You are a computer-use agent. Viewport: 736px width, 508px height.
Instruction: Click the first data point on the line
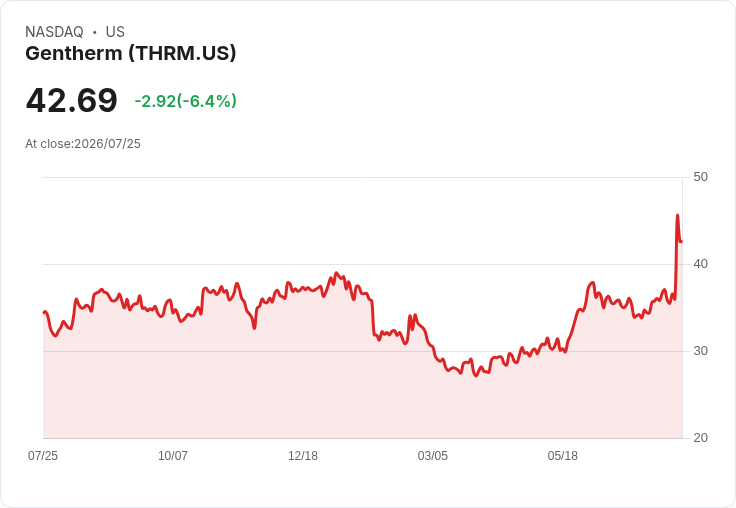pos(44,312)
